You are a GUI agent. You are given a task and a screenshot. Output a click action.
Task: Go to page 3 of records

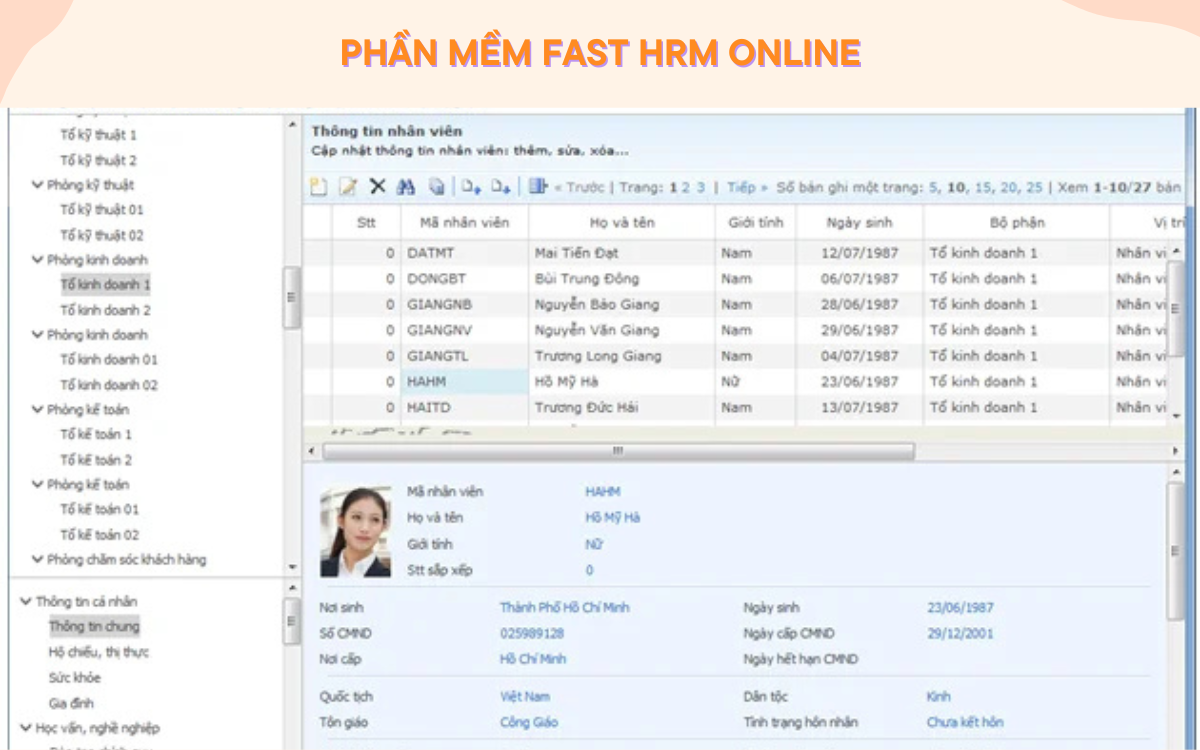[x=701, y=187]
